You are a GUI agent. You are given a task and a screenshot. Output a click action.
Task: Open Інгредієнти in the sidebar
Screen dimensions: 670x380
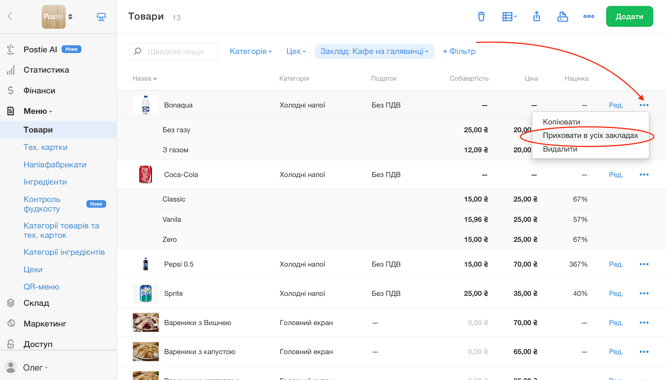pyautogui.click(x=45, y=182)
